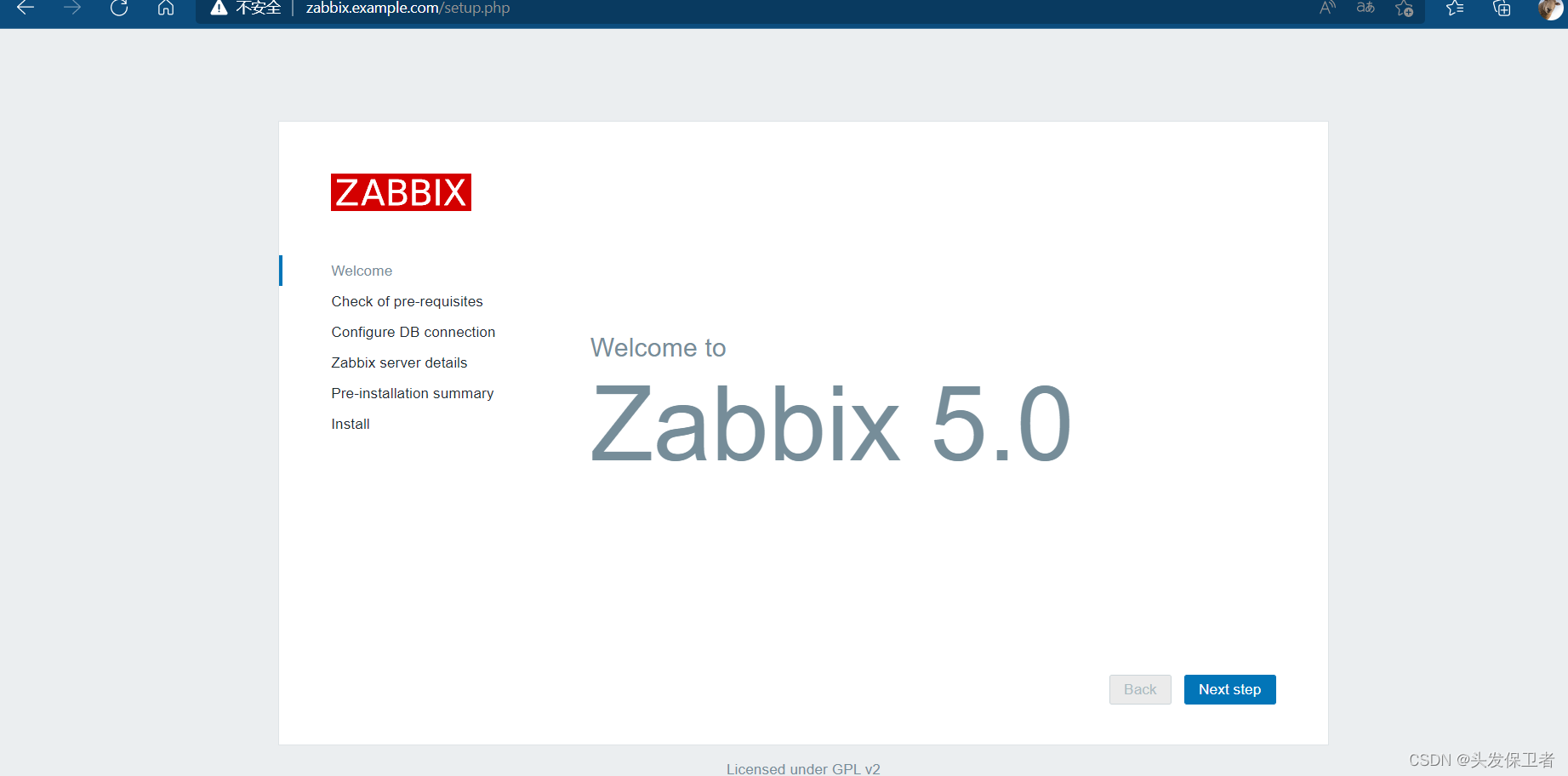
Task: Click the translate page icon
Action: point(1366,8)
